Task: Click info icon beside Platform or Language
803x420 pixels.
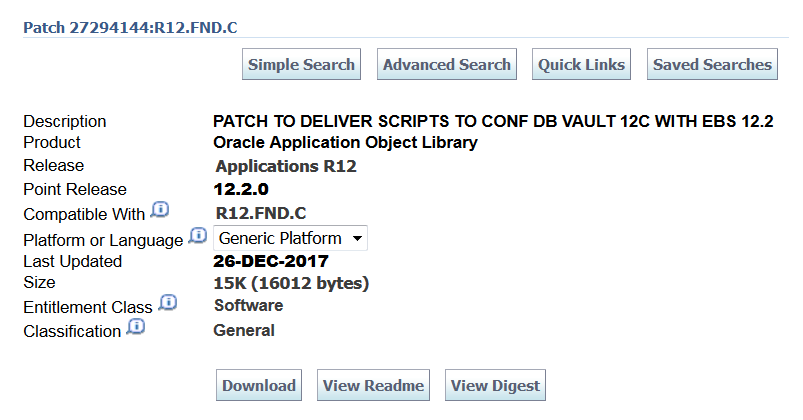Action: tap(197, 237)
